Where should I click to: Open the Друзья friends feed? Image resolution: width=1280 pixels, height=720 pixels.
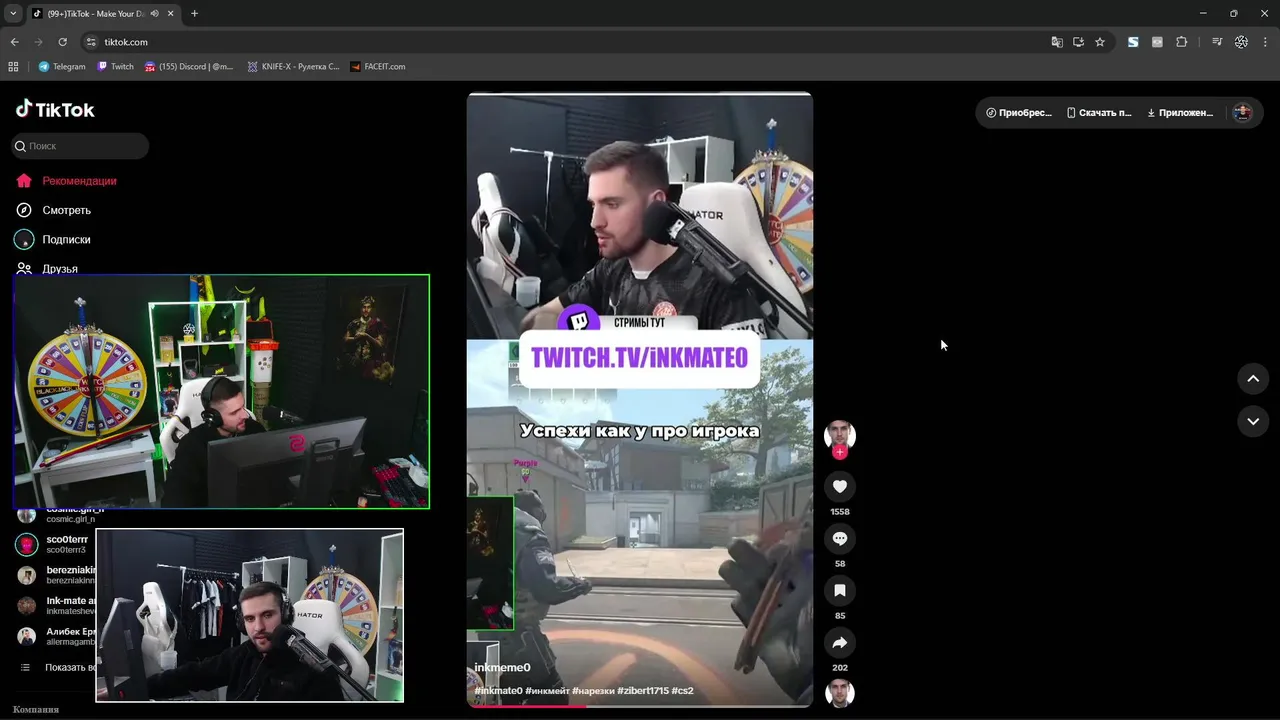pos(47,268)
